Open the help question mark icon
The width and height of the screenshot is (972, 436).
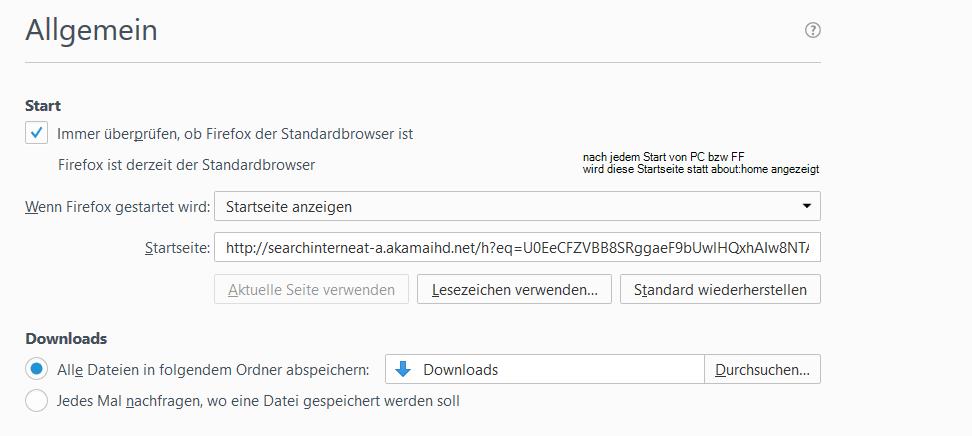pos(813,30)
